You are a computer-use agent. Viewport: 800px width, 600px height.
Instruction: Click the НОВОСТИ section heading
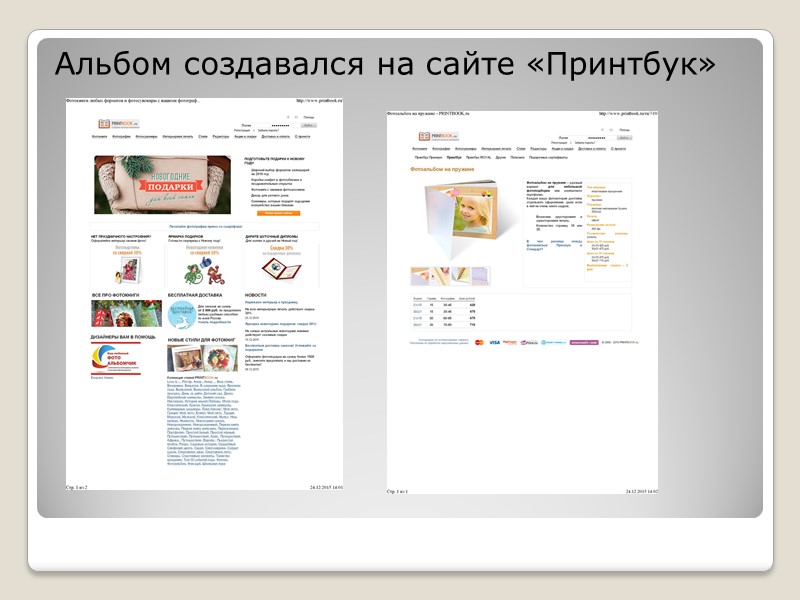(256, 295)
